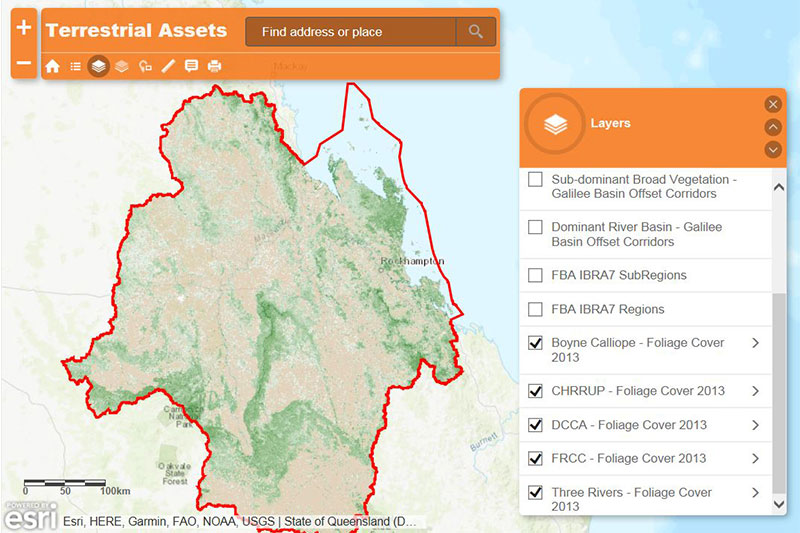Select the Measure ruler tool
Screen dimensions: 800x533
(x=168, y=67)
